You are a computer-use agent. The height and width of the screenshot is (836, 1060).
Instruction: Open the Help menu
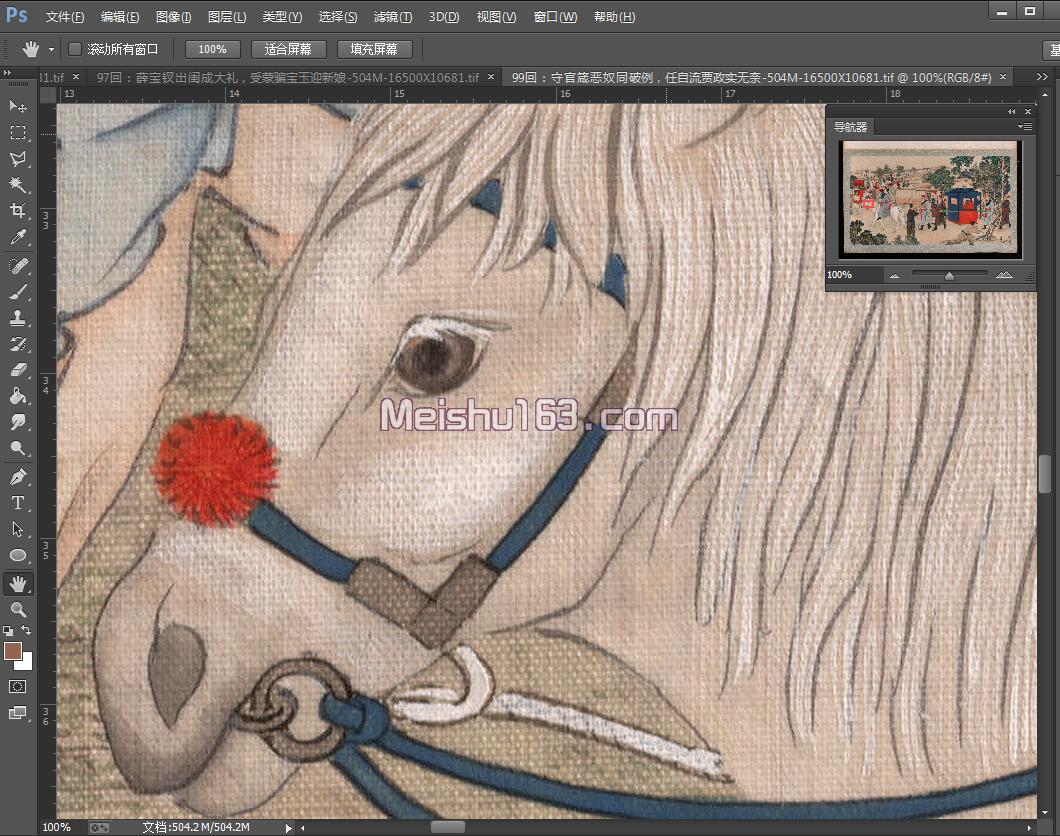point(614,17)
